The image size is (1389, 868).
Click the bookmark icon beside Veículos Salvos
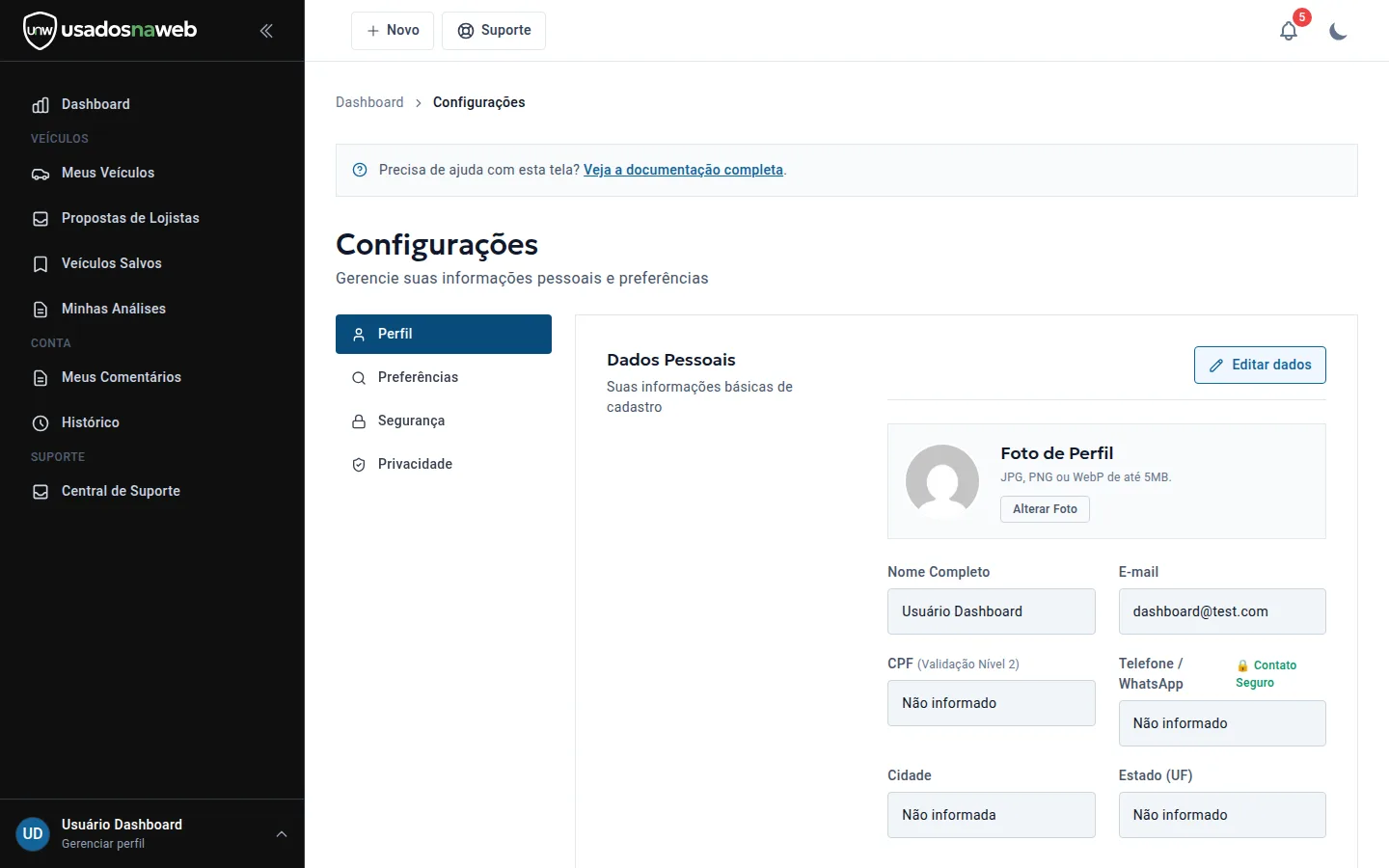pos(41,264)
